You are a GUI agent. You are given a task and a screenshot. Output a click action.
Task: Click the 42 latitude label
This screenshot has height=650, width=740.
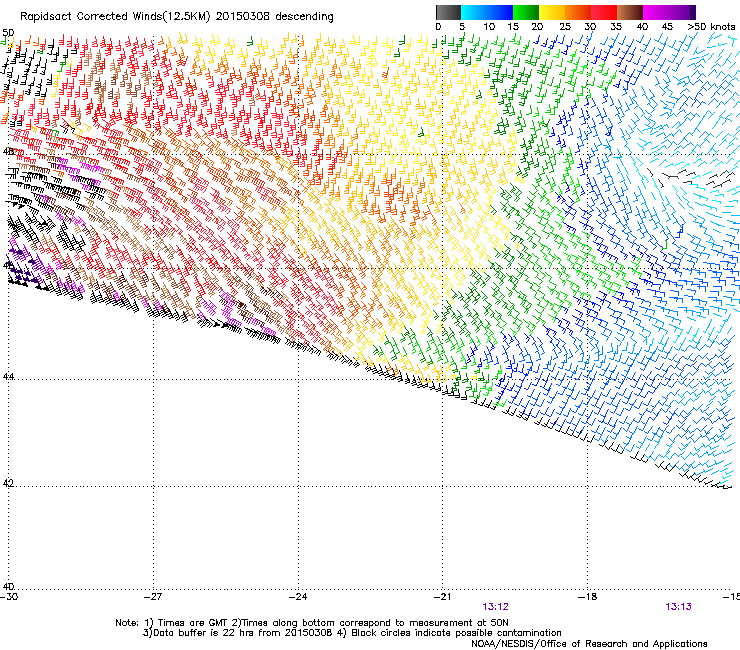8,483
